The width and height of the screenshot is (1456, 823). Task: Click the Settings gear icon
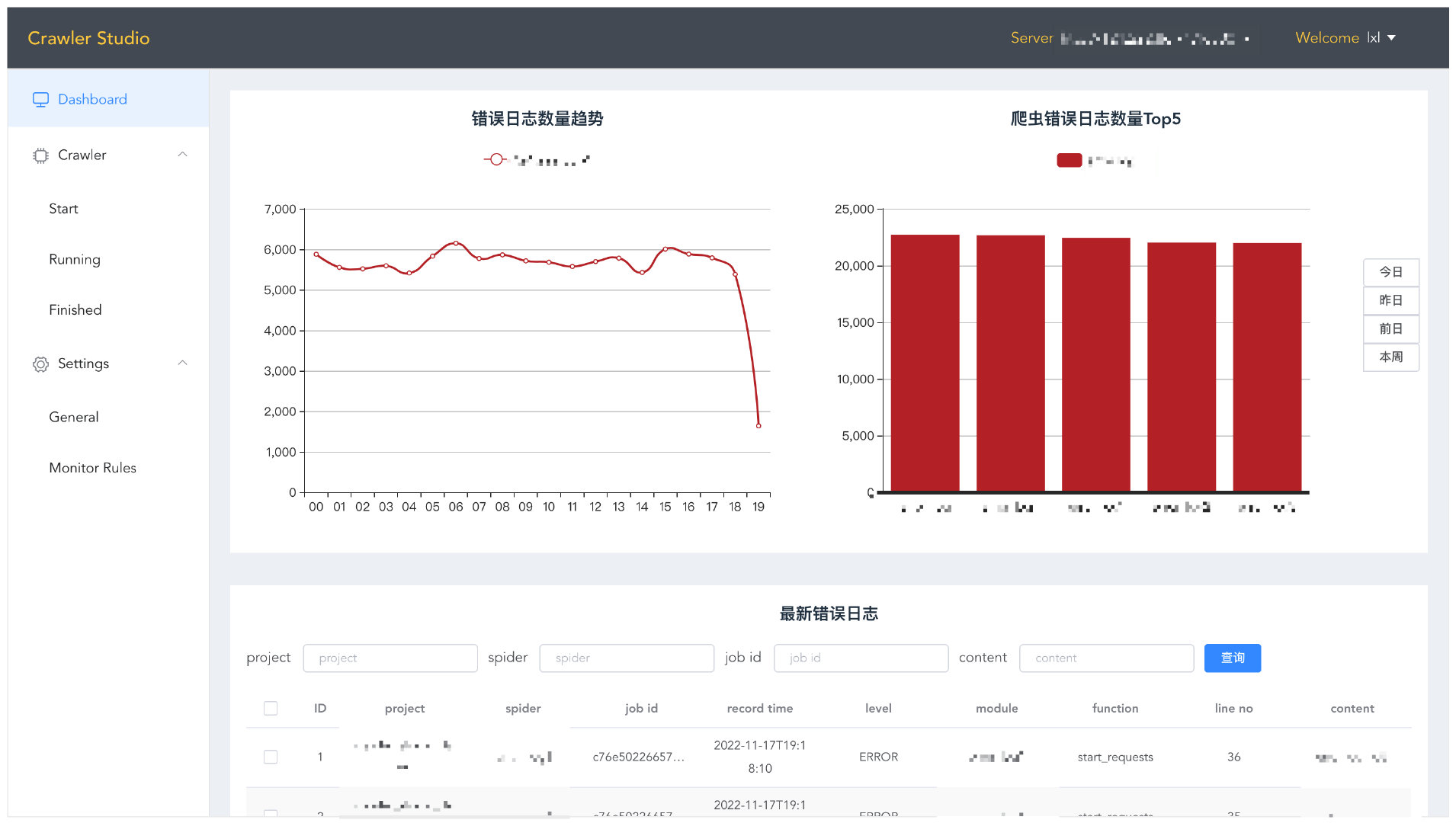coord(40,364)
